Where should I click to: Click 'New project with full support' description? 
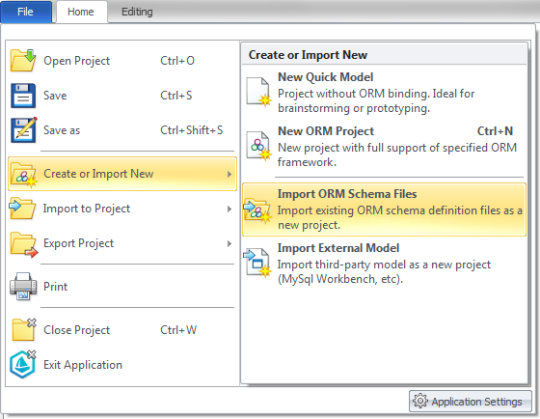pos(397,155)
